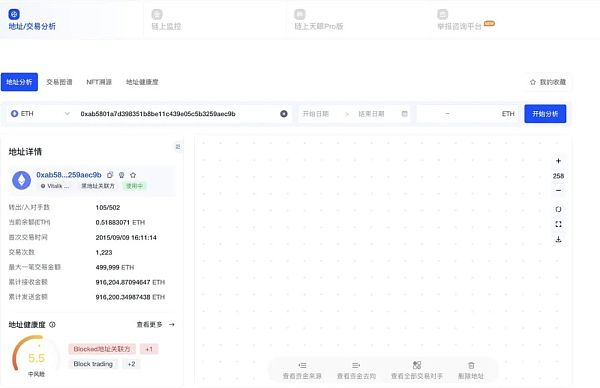The image size is (600, 388).
Task: Open the NFT溯源 sub-tab
Action: coord(99,82)
